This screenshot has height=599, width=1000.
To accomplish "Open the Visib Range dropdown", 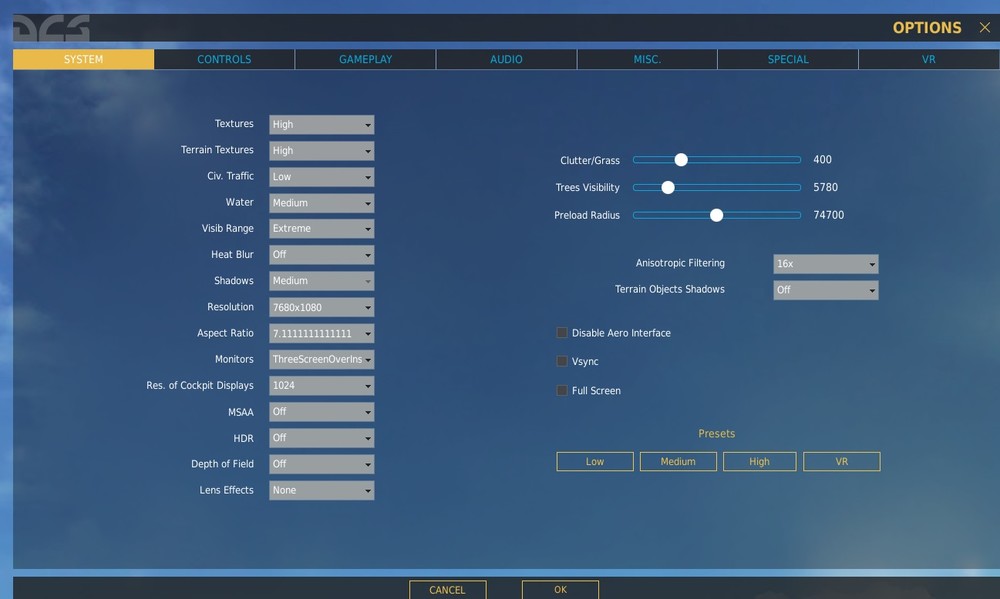I will [x=321, y=228].
